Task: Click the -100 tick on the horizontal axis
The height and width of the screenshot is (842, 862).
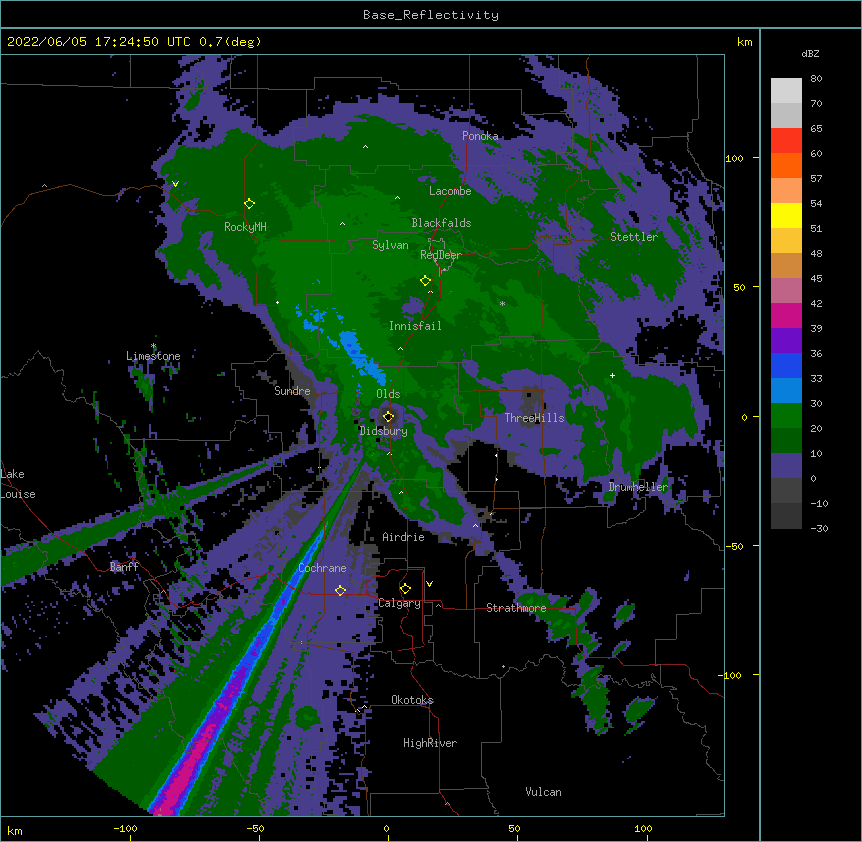Action: point(125,828)
